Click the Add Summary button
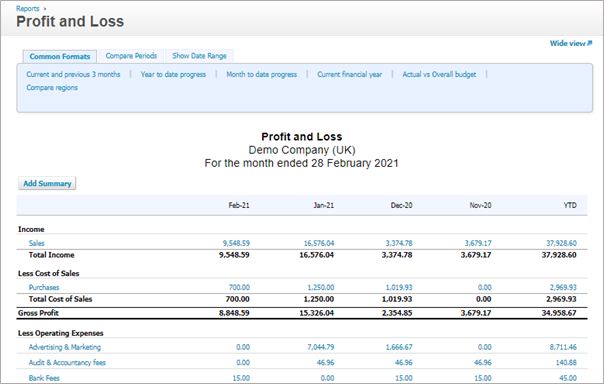 (47, 183)
